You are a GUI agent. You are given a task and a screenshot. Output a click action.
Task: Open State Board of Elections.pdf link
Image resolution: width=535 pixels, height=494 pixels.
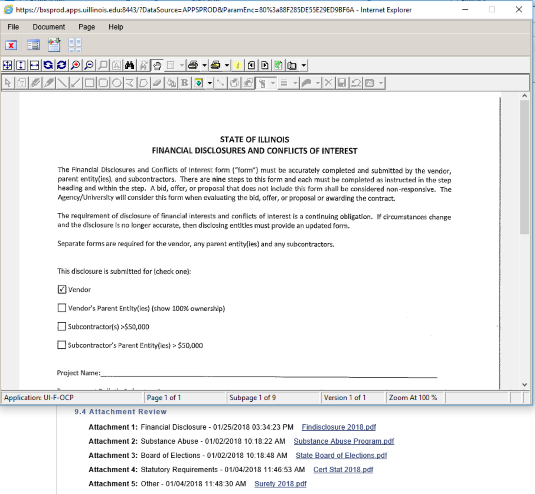[341, 455]
